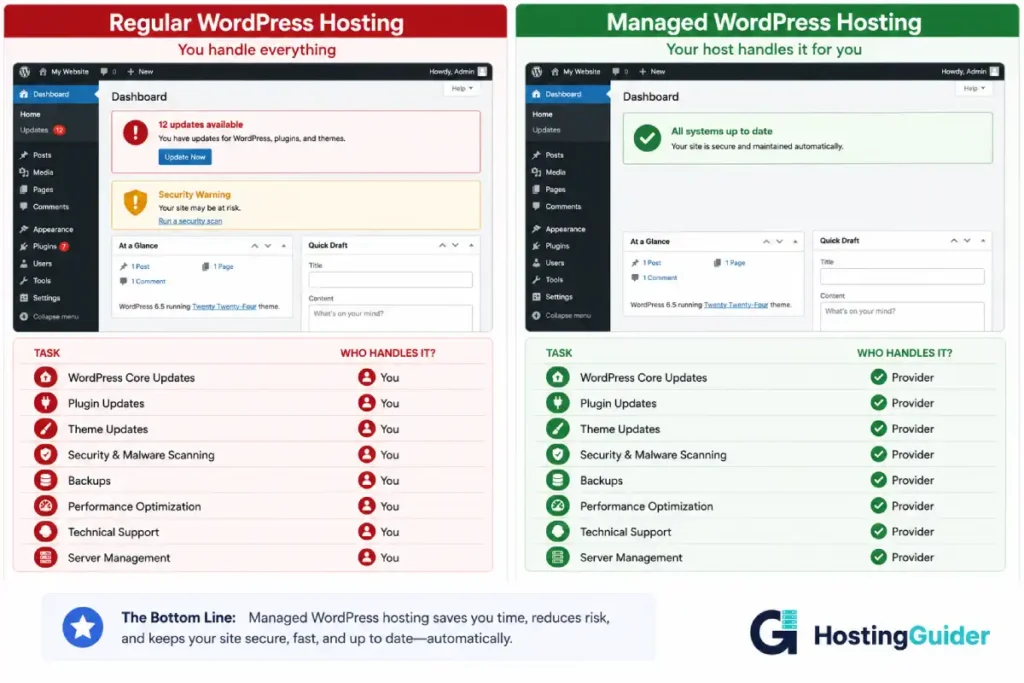Click the Provider checkmark in Technical Support row
Screen dimensions: 1024x683
point(879,532)
